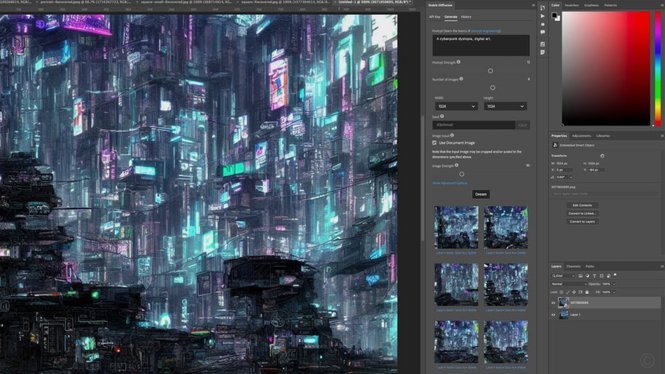Click the Seed optional input field
665x374 pixels.
(474, 125)
